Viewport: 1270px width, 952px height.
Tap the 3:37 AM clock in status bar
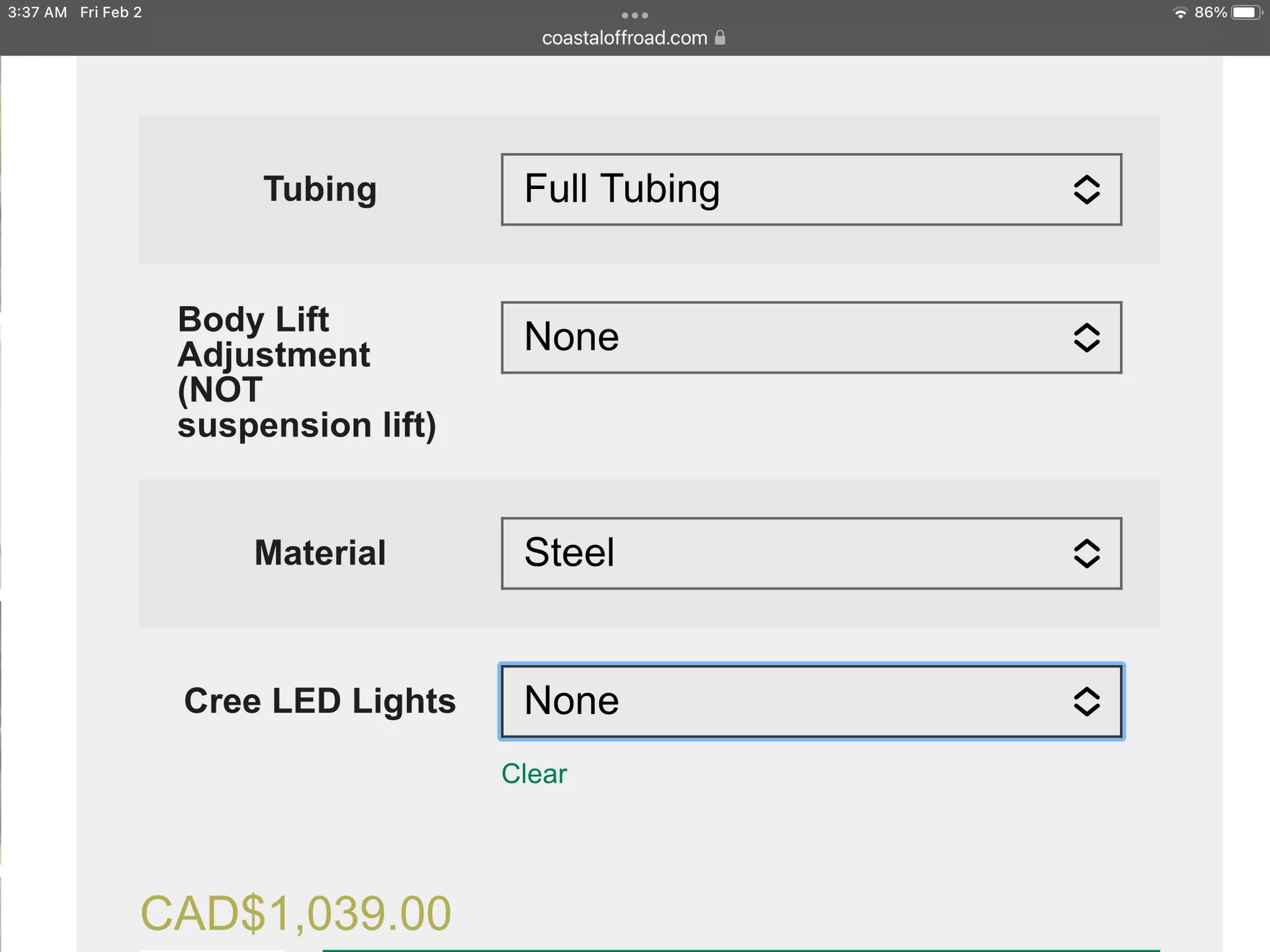(38, 13)
